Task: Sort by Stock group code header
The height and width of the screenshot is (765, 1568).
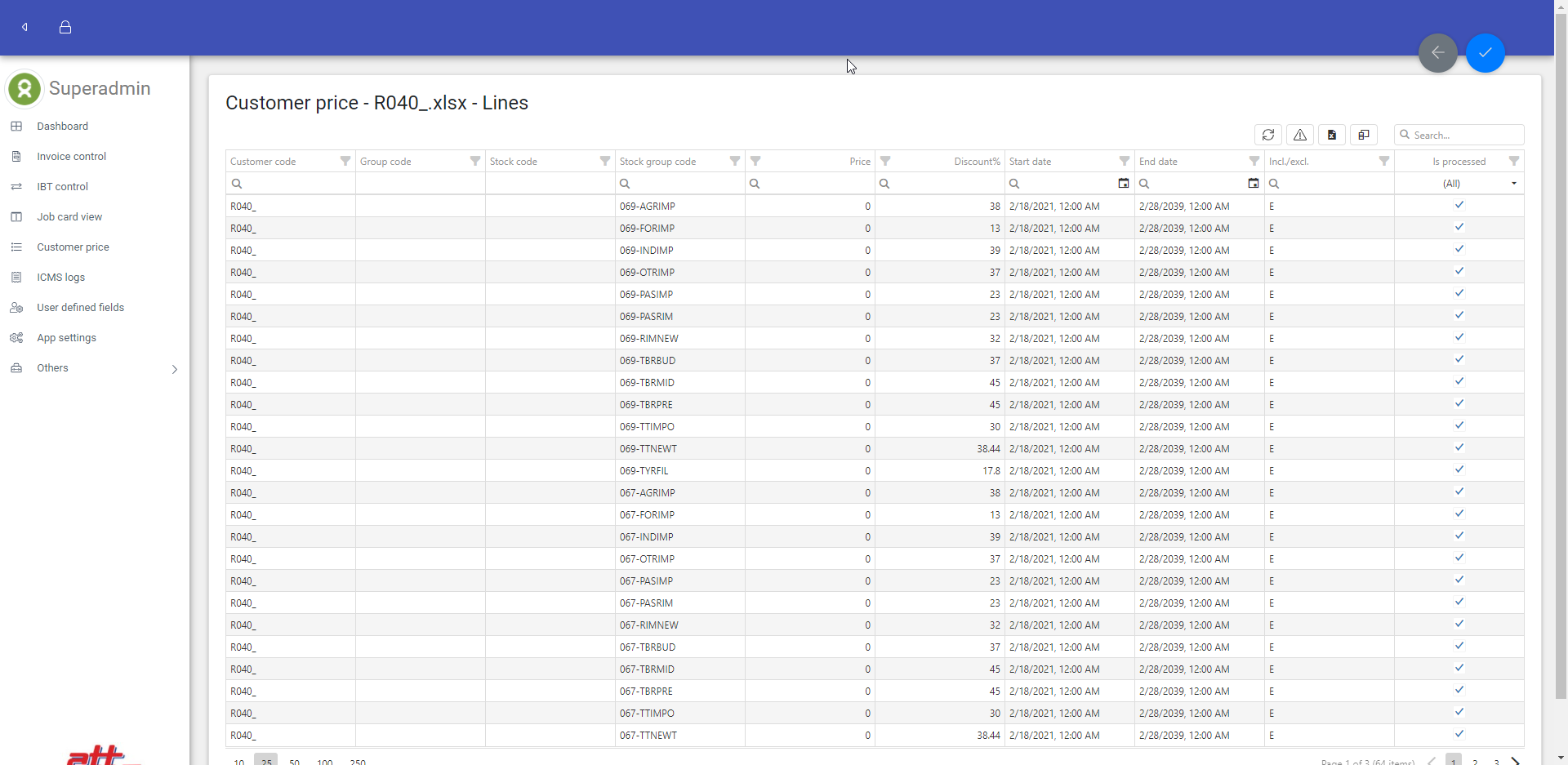Action: pyautogui.click(x=657, y=162)
